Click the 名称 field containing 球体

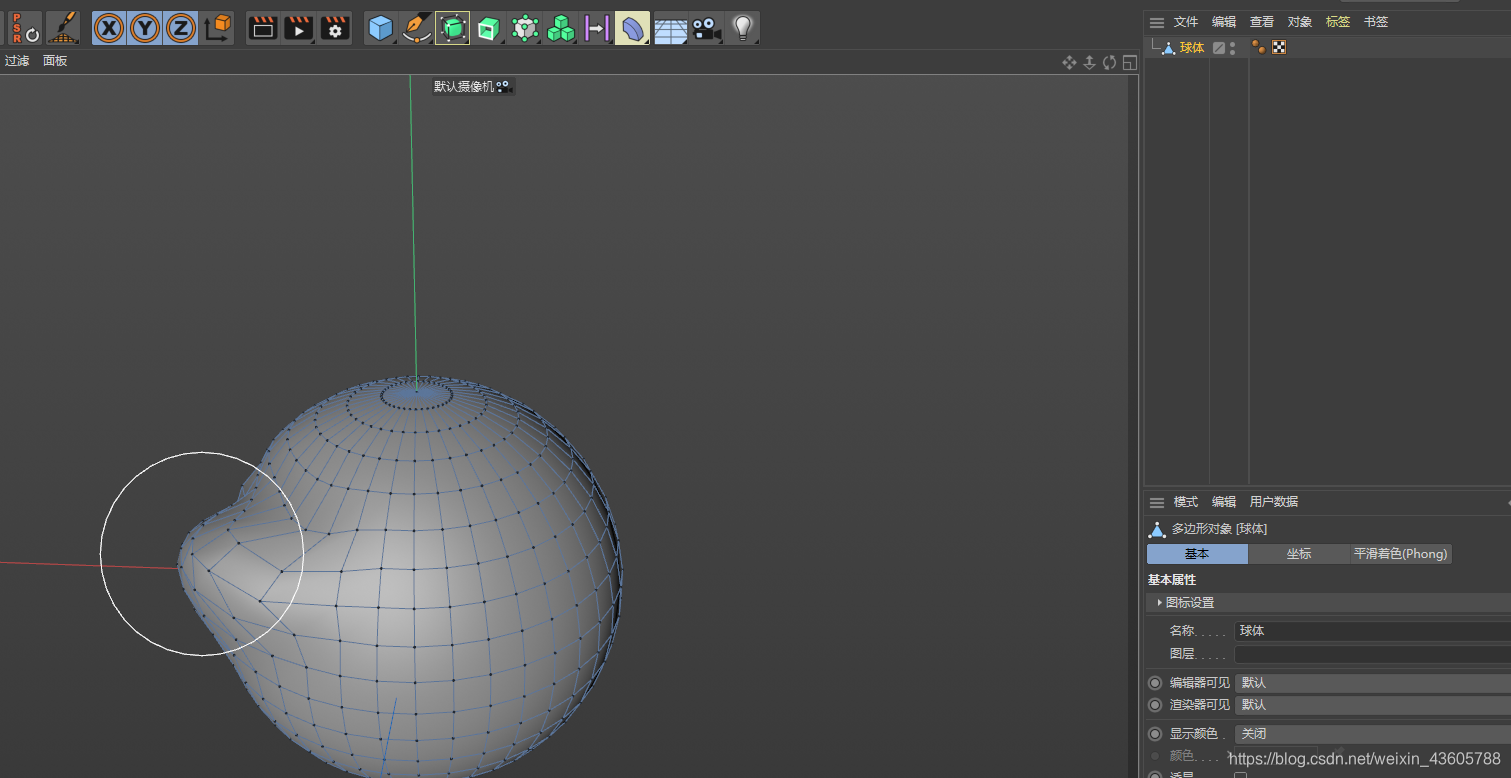[1372, 631]
